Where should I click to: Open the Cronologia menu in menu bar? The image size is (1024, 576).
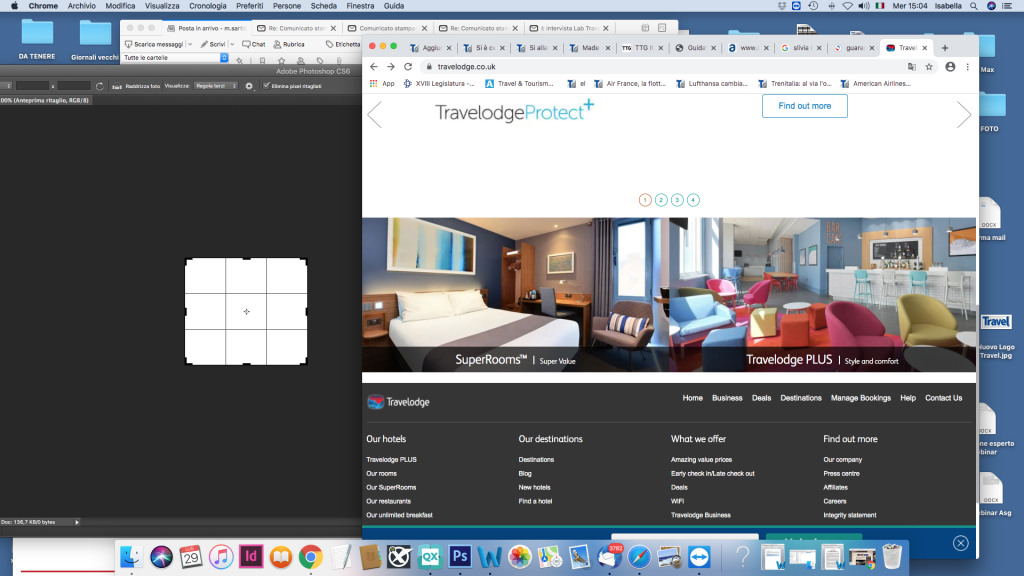pos(207,6)
